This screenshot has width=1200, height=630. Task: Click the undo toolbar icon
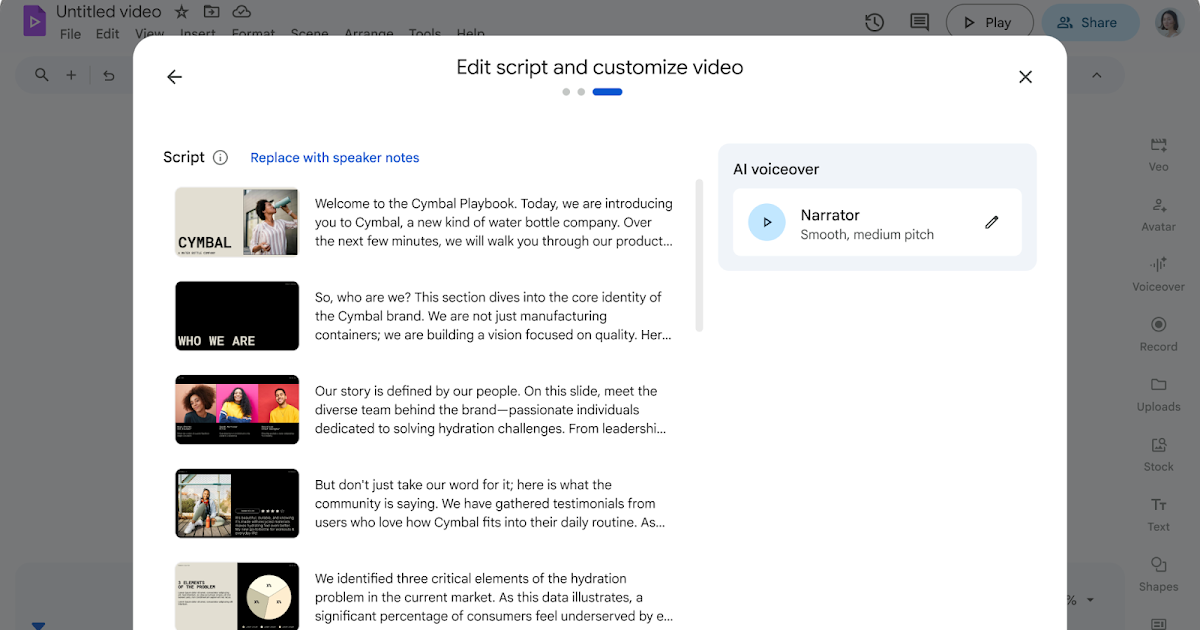click(109, 75)
